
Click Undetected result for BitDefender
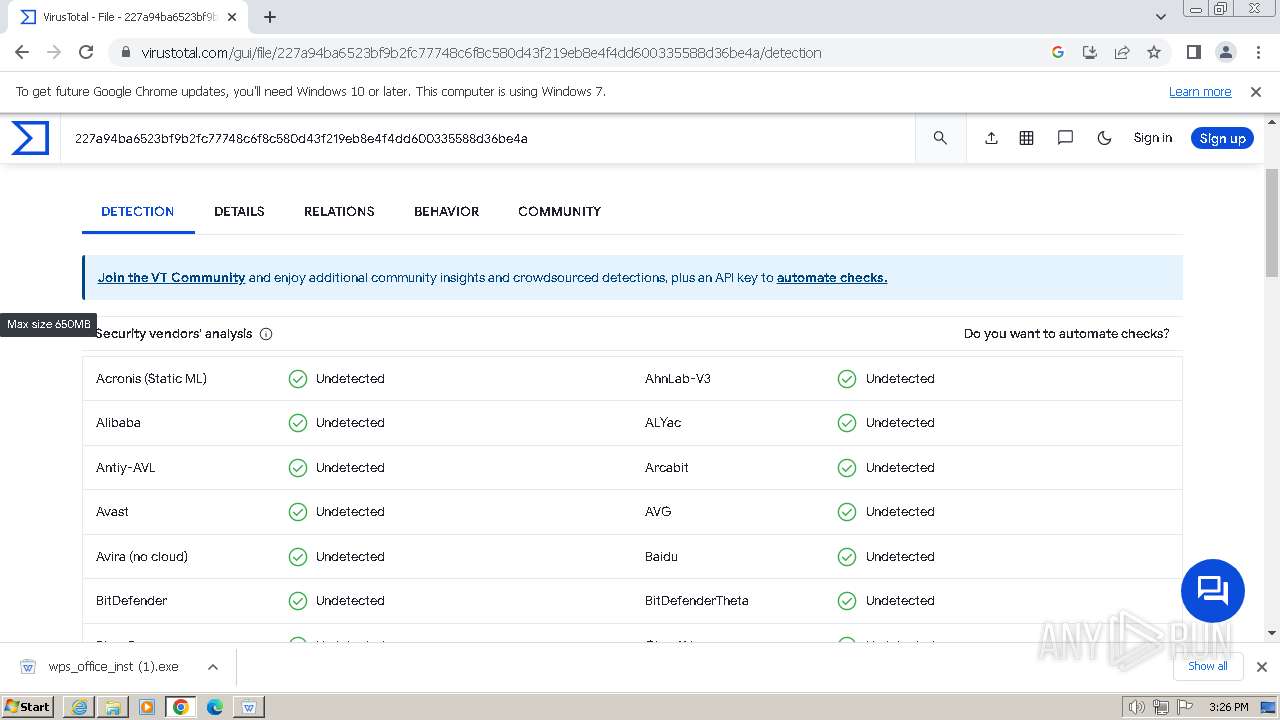pyautogui.click(x=350, y=601)
